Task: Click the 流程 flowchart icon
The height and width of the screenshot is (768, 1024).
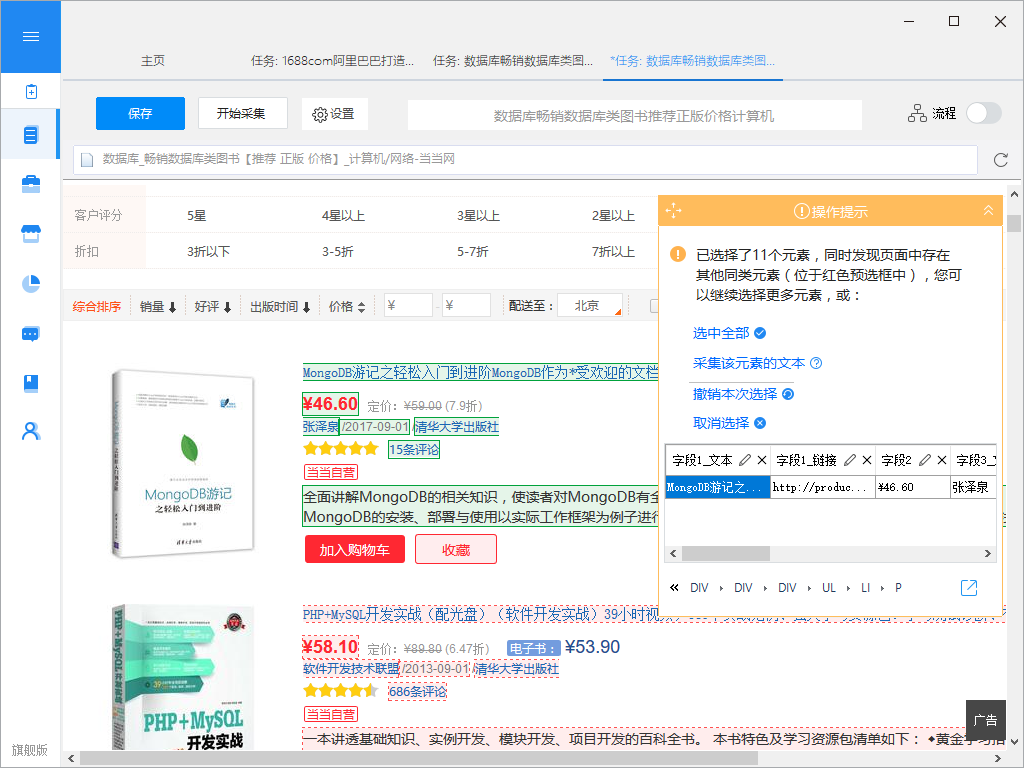Action: [917, 114]
